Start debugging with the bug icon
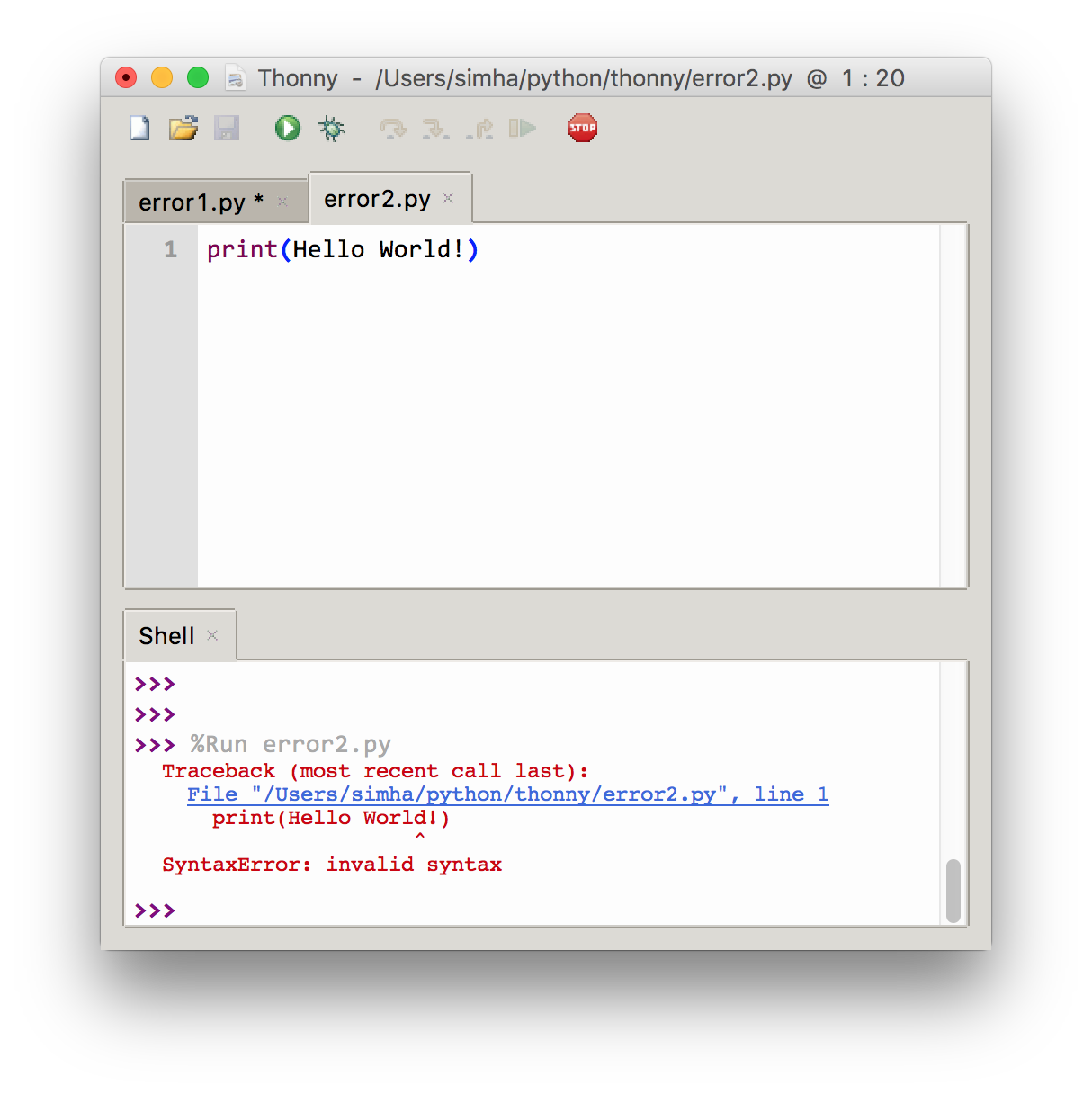The height and width of the screenshot is (1094, 1092). coord(332,129)
